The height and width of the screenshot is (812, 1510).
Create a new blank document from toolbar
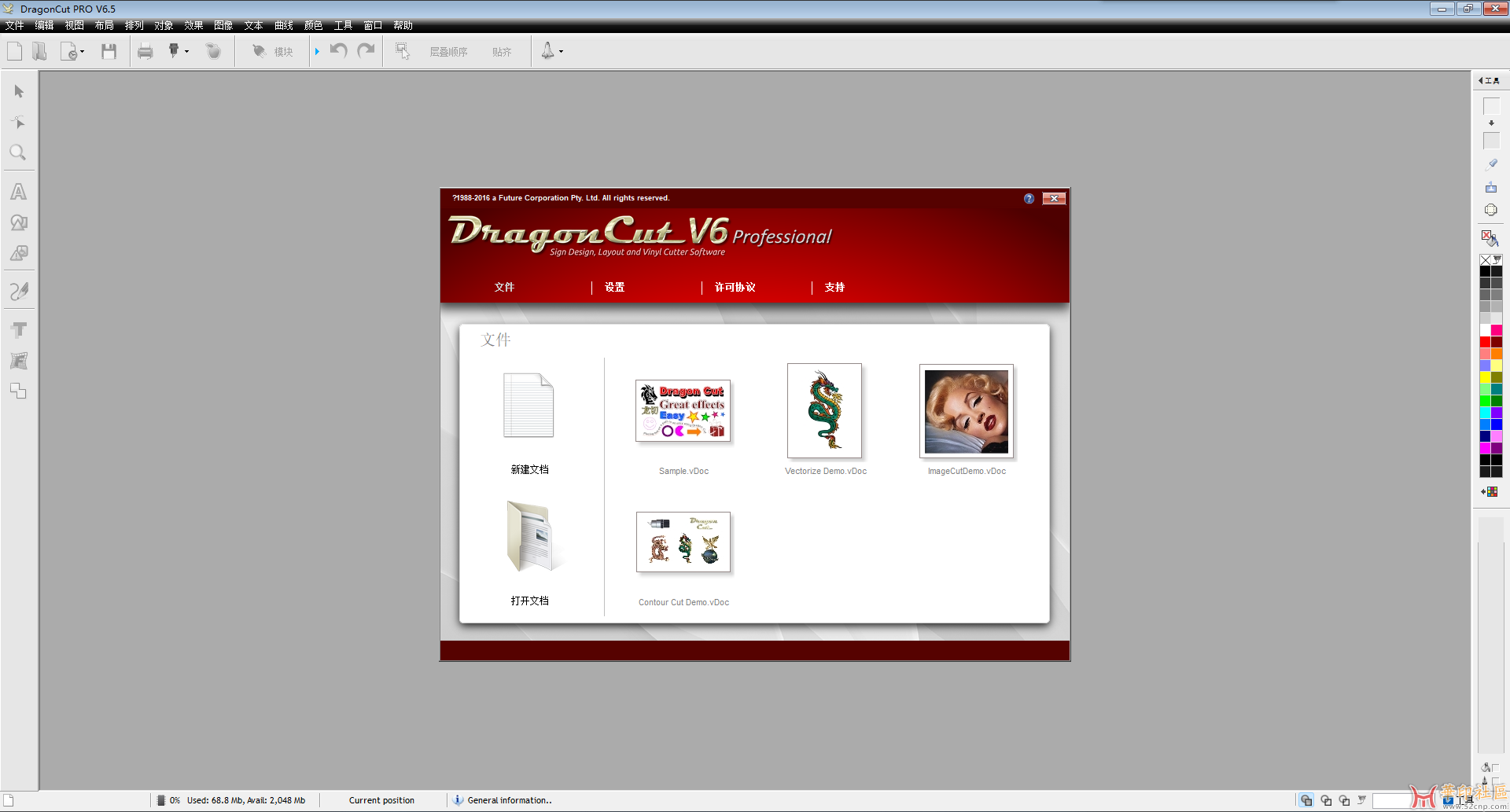tap(15, 52)
